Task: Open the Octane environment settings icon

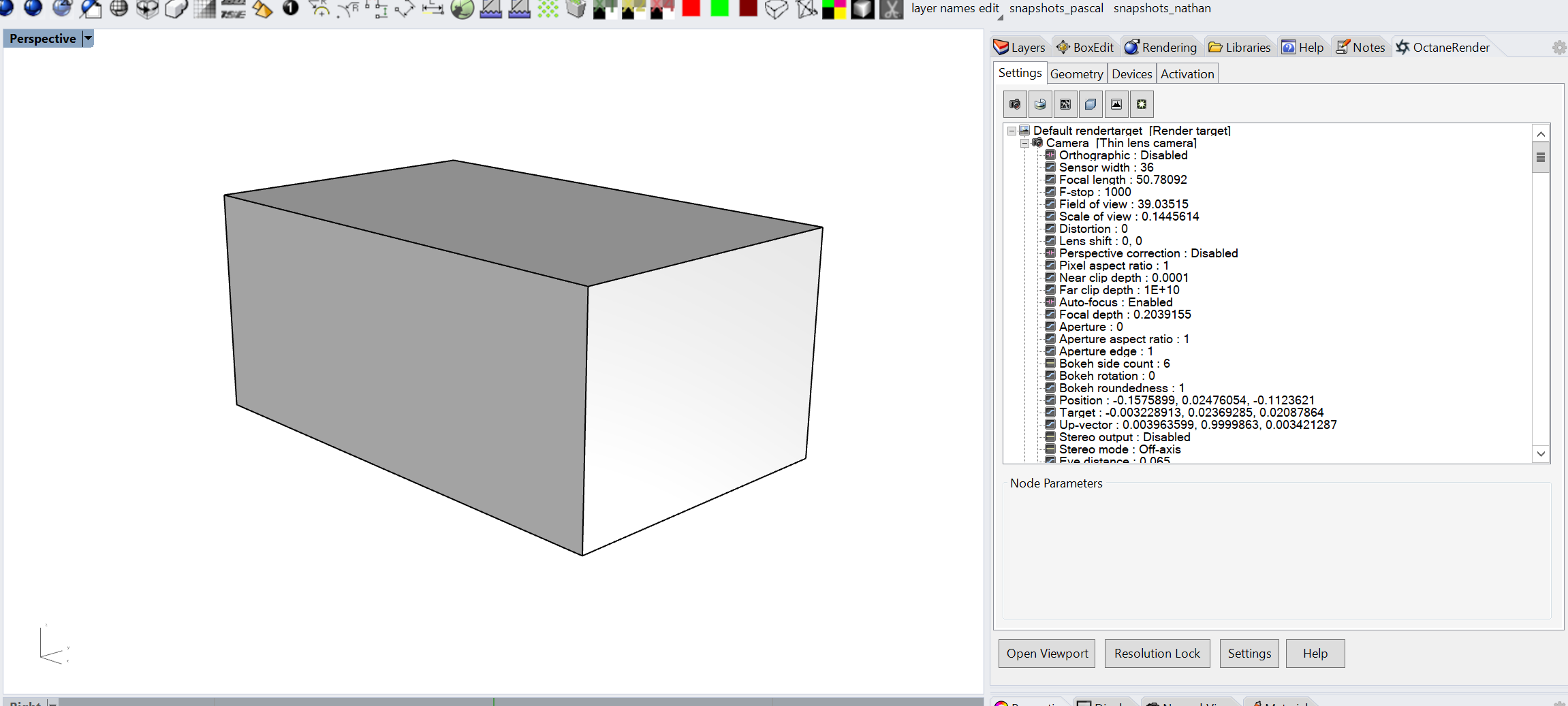Action: coord(1040,104)
